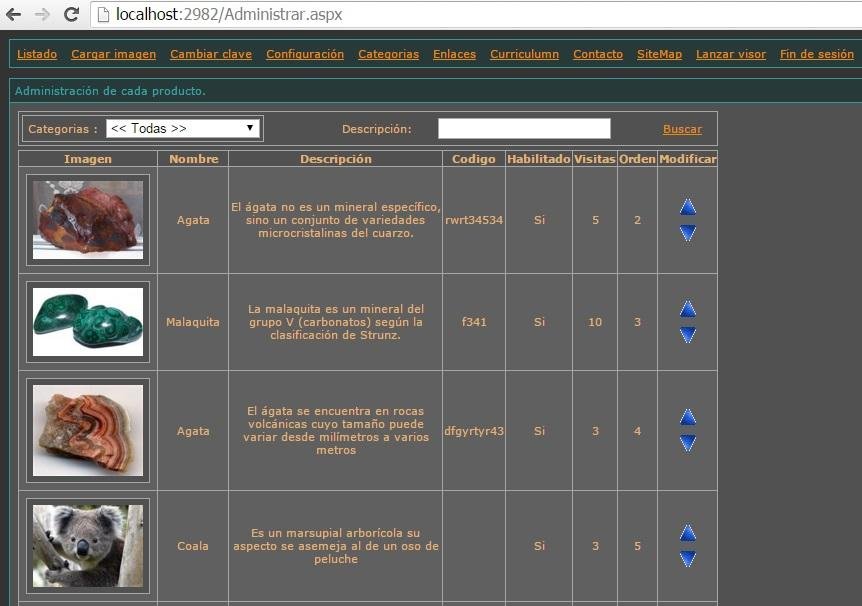862x606 pixels.
Task: Click the browser back arrow
Action: click(14, 15)
